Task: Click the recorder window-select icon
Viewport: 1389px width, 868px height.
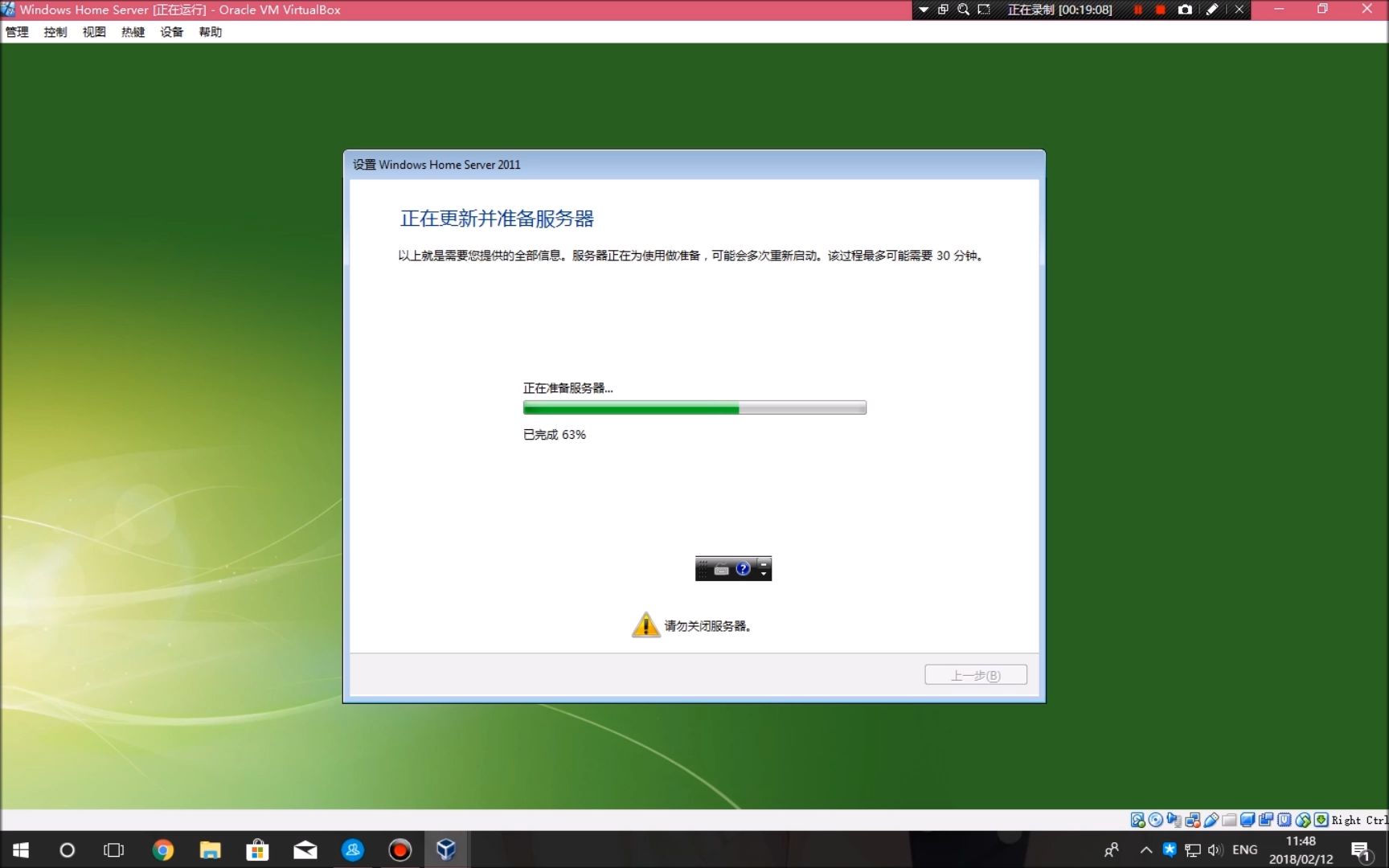Action: point(943,10)
